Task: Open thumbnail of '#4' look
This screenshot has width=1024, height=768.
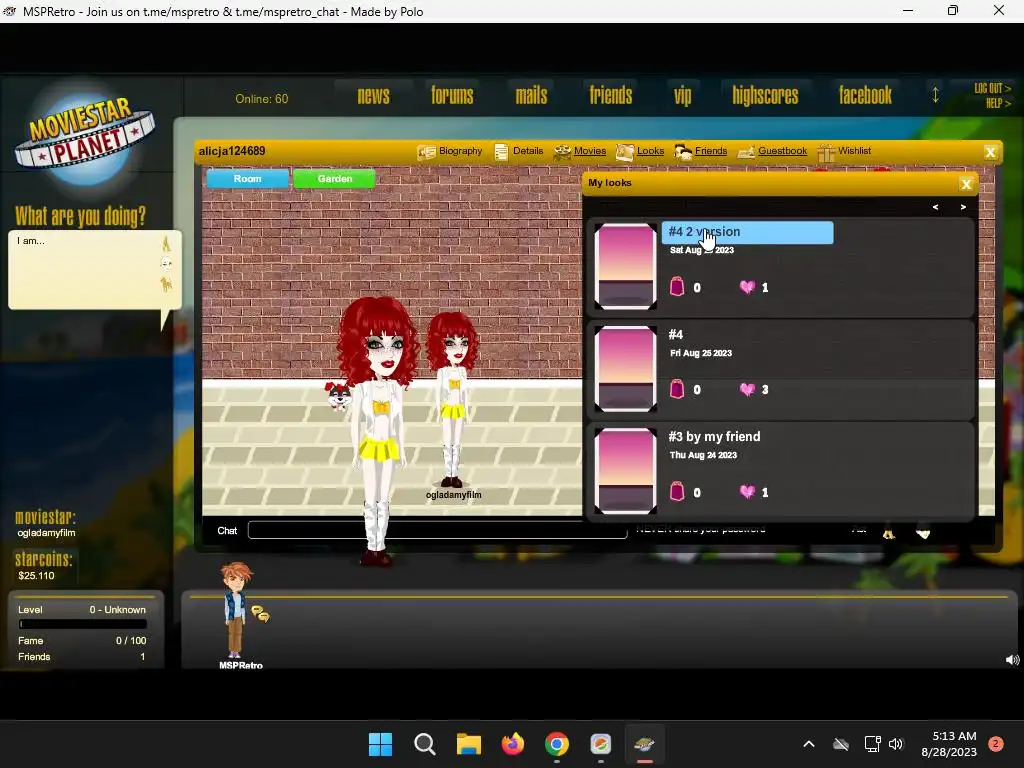Action: (625, 368)
